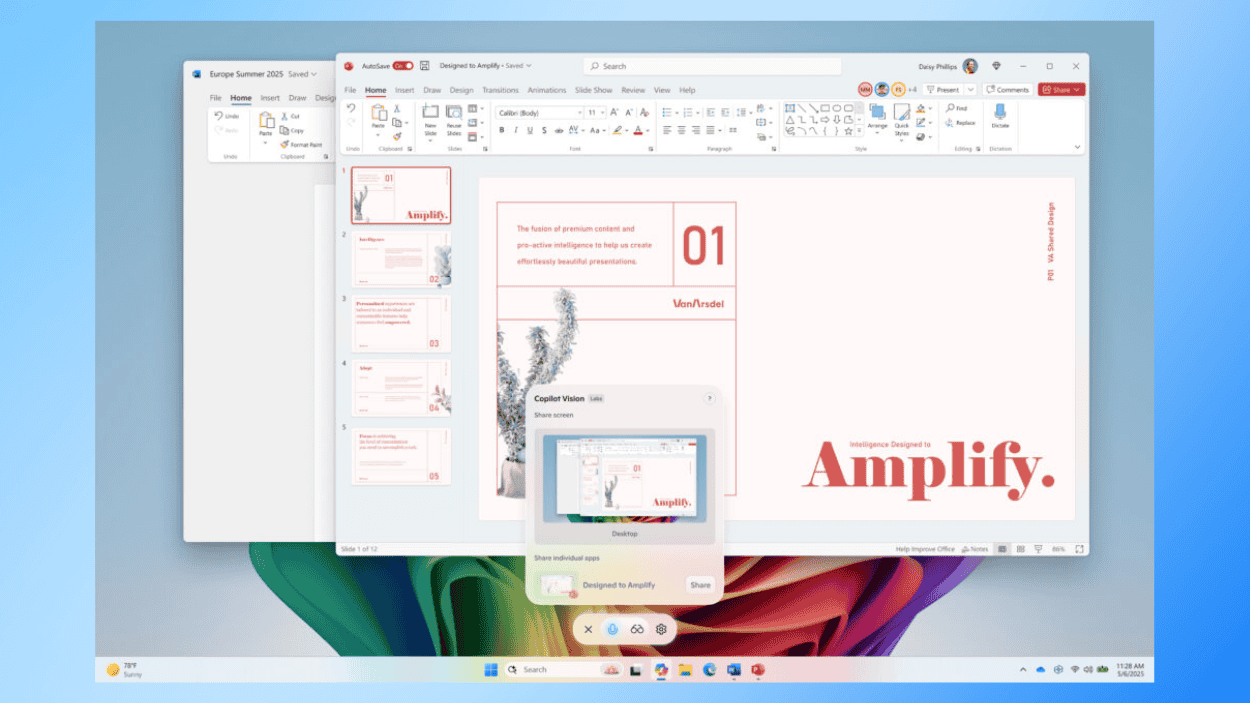The image size is (1250, 703).
Task: Switch to the Animations tab
Action: pyautogui.click(x=547, y=90)
